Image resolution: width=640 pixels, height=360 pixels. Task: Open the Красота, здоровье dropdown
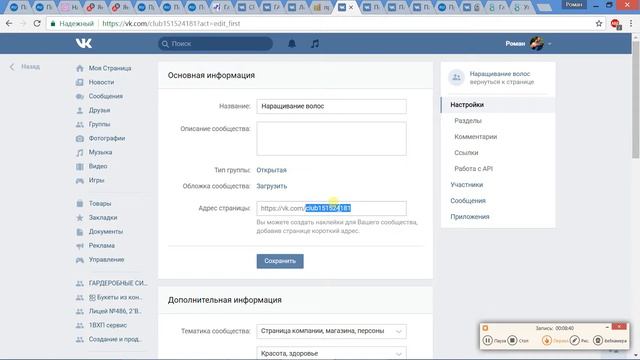[331, 353]
